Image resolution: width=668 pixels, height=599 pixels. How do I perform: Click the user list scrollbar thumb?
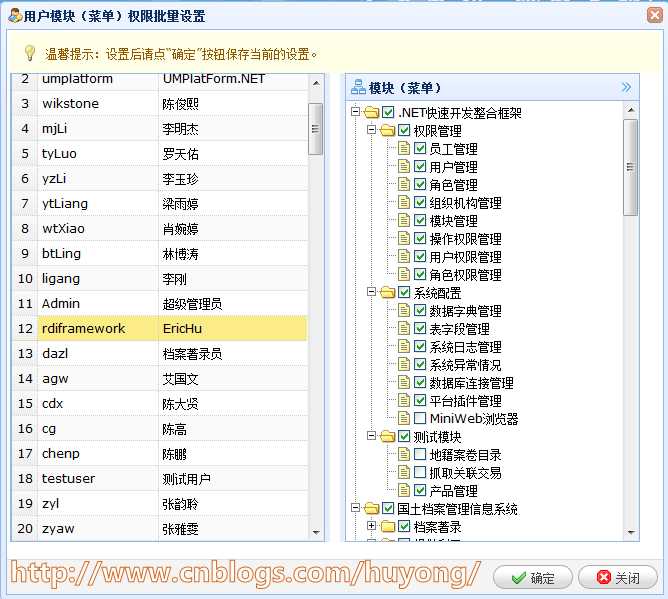[315, 129]
